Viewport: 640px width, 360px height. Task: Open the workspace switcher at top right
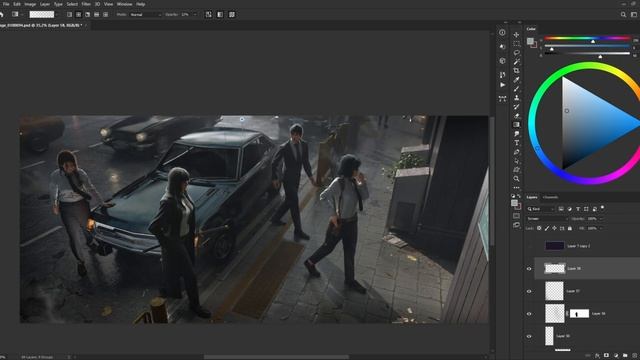click(634, 15)
